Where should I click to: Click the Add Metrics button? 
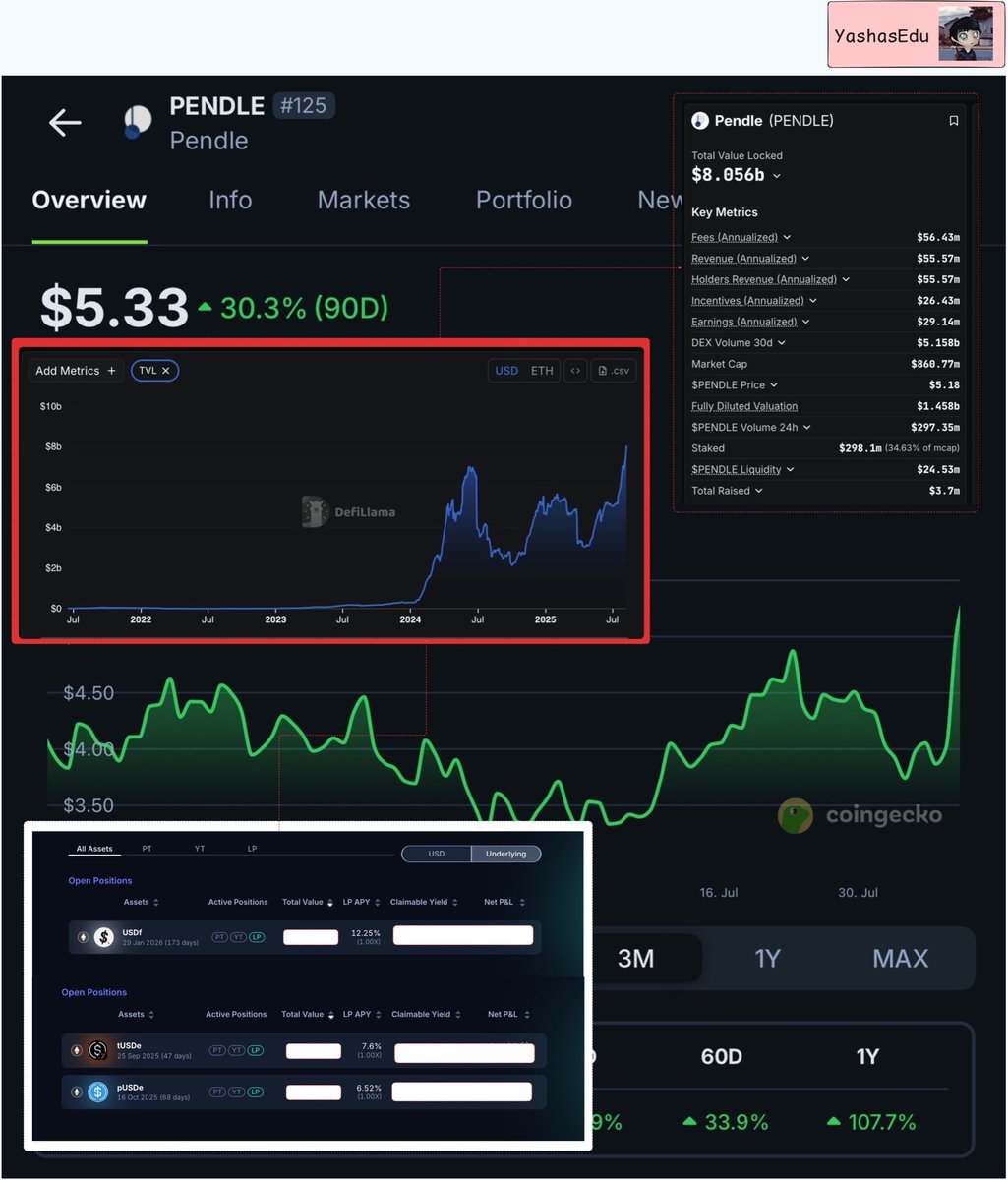click(x=76, y=371)
